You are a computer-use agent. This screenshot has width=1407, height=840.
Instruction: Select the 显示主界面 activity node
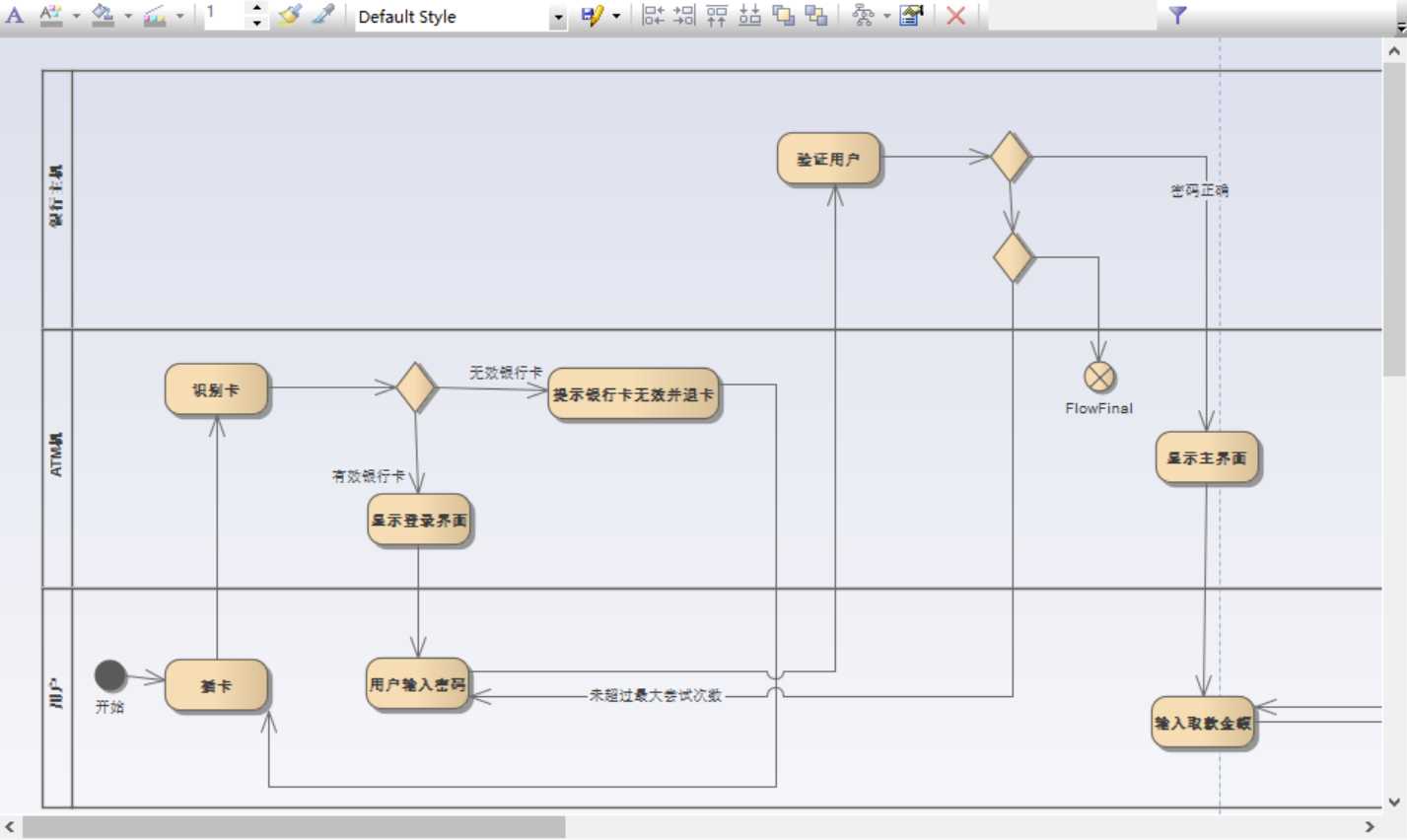(x=1207, y=457)
